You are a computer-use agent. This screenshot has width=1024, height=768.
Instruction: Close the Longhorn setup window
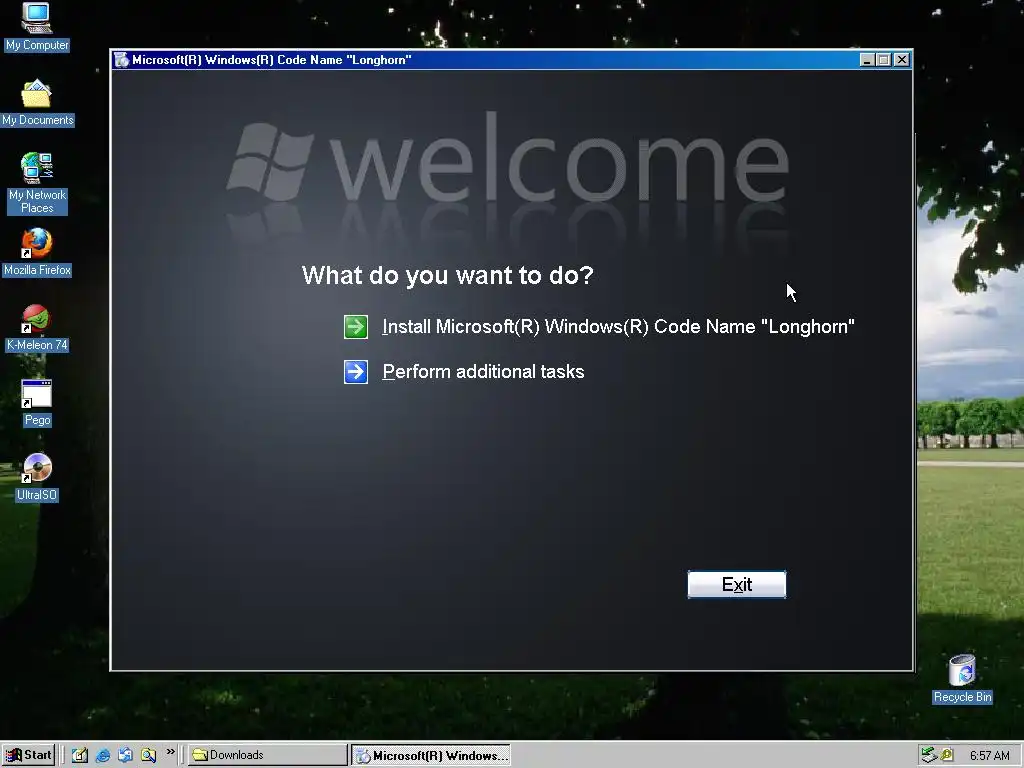pyautogui.click(x=902, y=60)
